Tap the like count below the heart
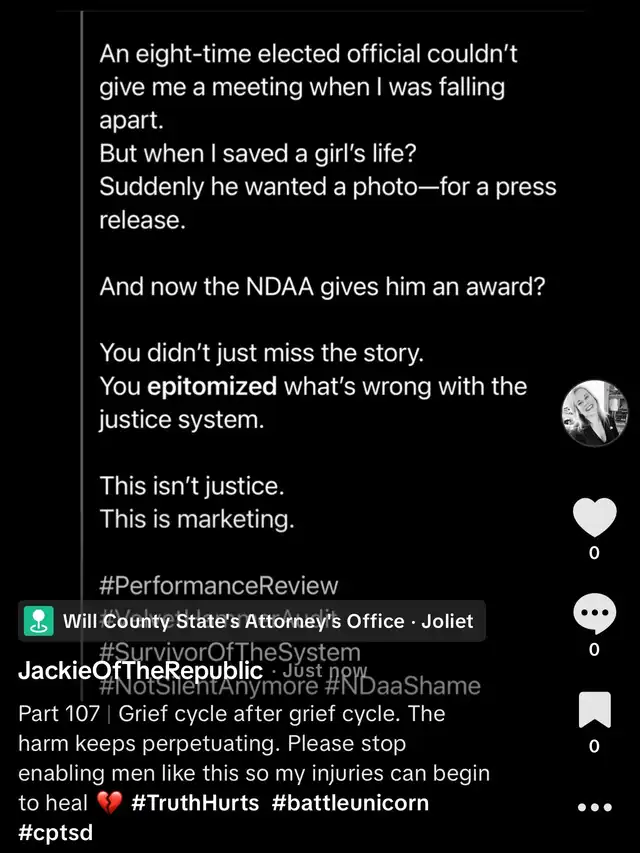This screenshot has height=853, width=640. 594,552
